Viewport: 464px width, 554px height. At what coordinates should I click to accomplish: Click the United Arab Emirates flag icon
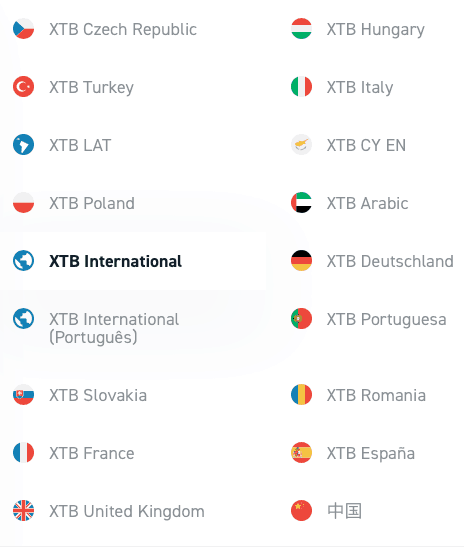point(301,202)
